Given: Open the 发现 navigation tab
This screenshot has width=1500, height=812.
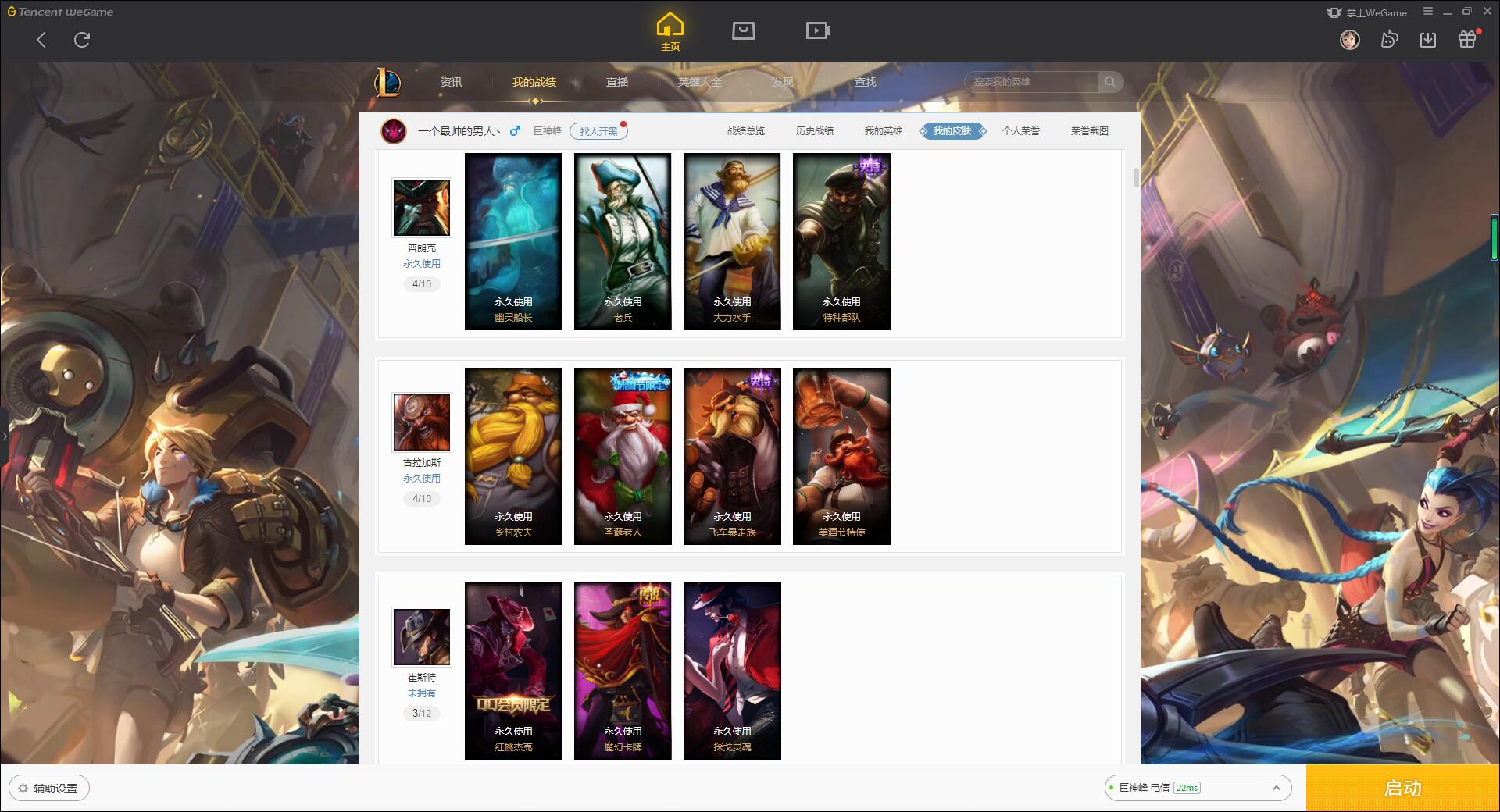Looking at the screenshot, I should [x=783, y=82].
